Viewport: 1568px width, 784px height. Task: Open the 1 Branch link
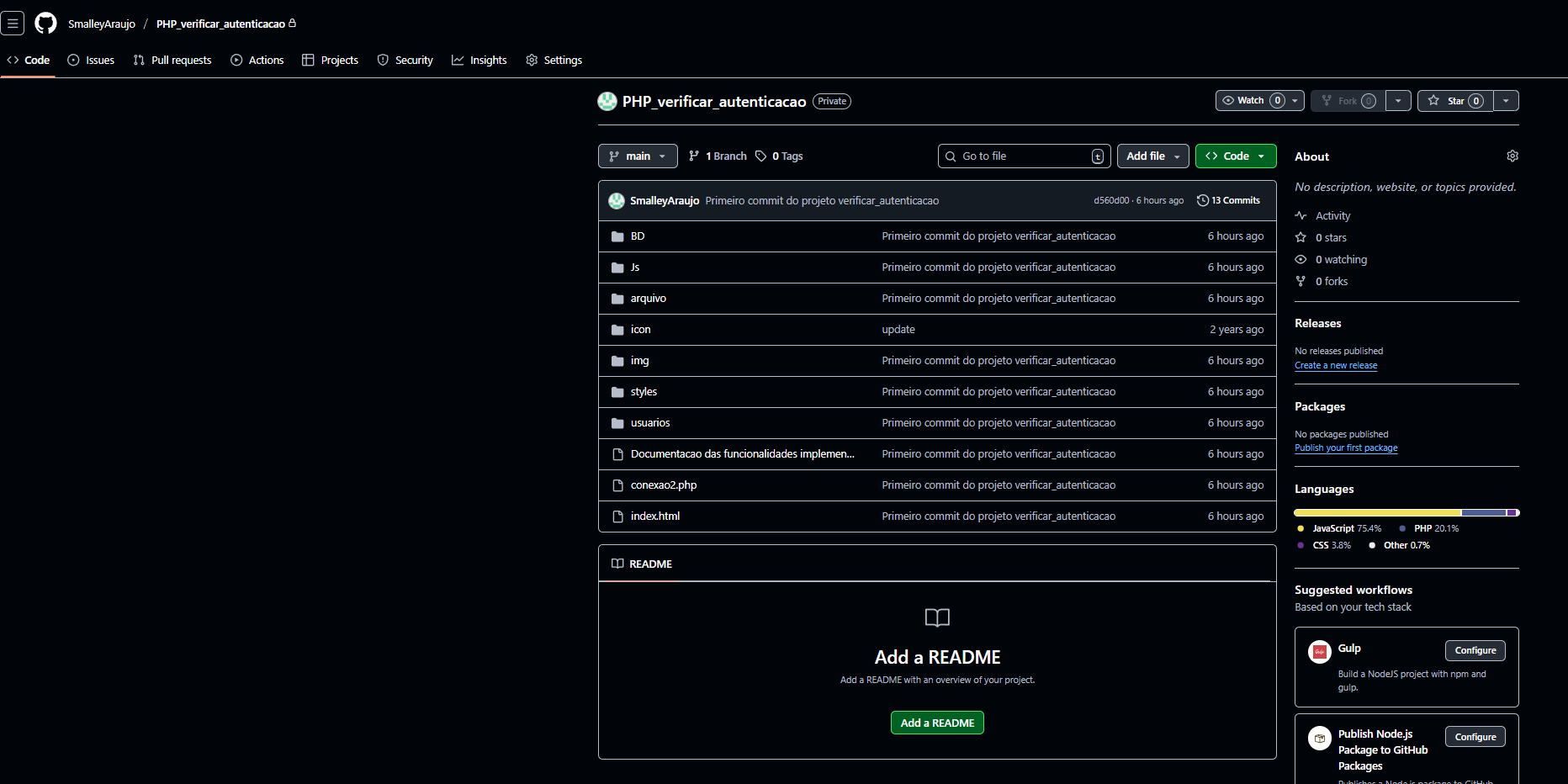[718, 156]
